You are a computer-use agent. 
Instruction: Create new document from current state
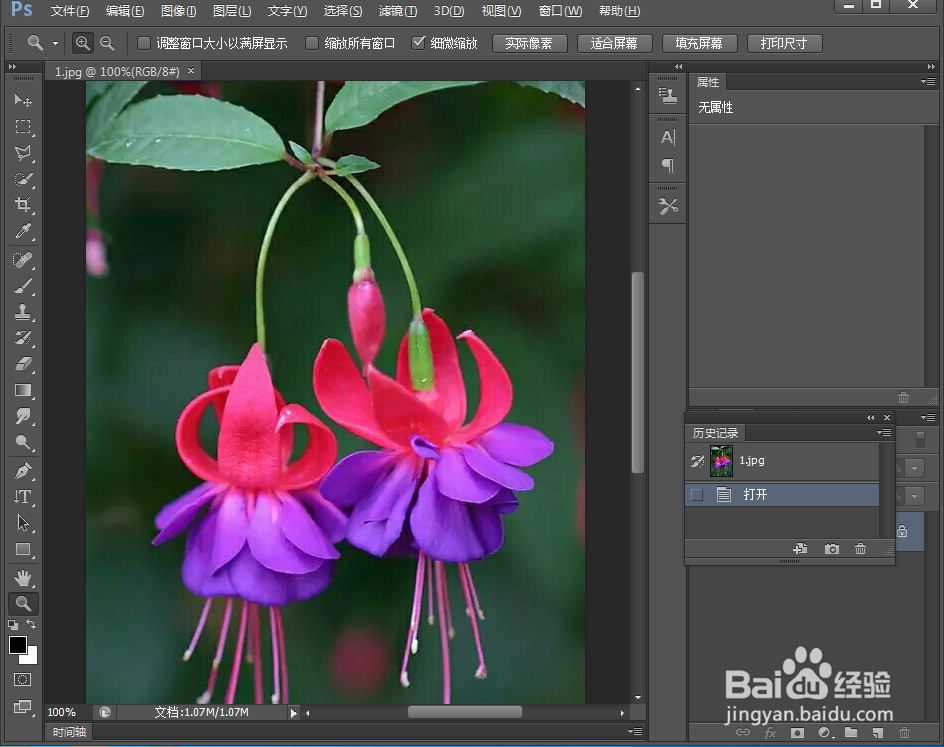800,549
